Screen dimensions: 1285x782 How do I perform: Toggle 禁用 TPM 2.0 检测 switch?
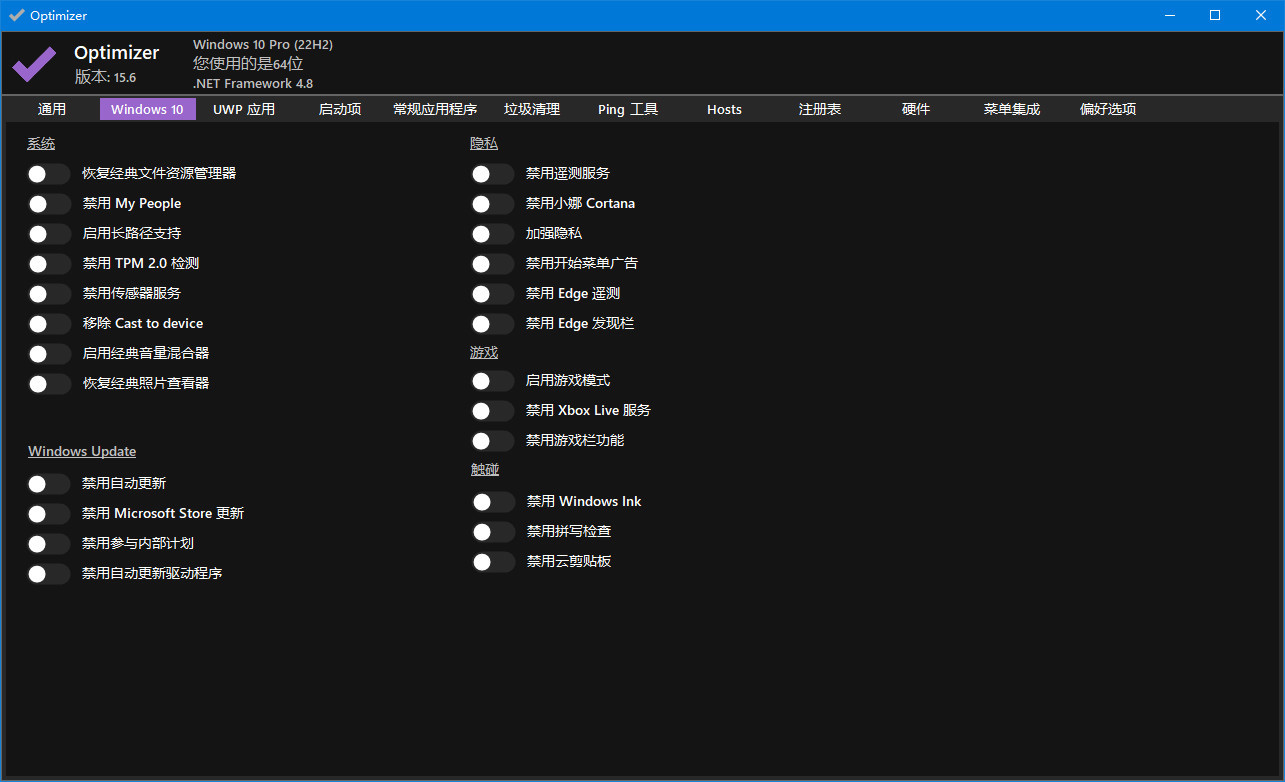click(49, 264)
